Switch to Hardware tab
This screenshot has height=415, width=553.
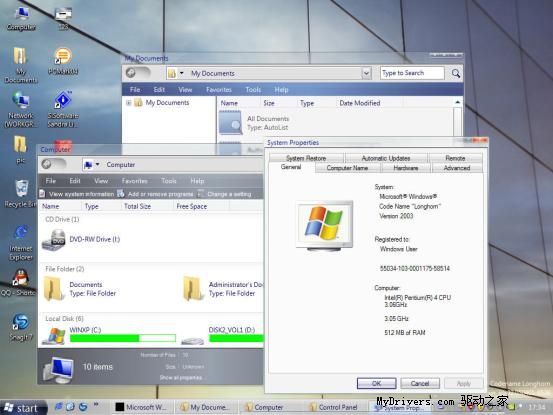click(x=406, y=168)
